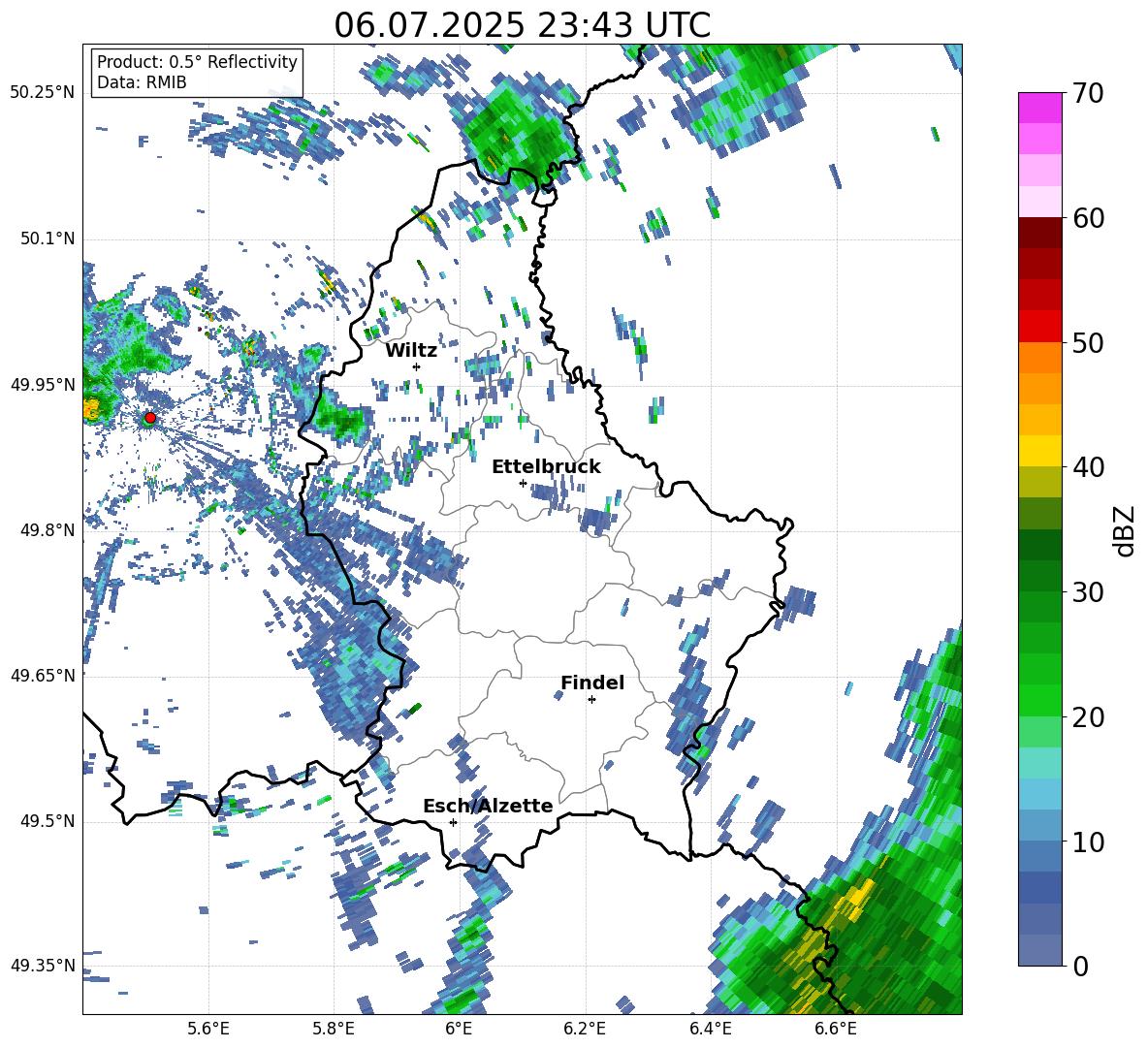Click the colorbar value 30
This screenshot has height=1048, width=1148.
1088,592
